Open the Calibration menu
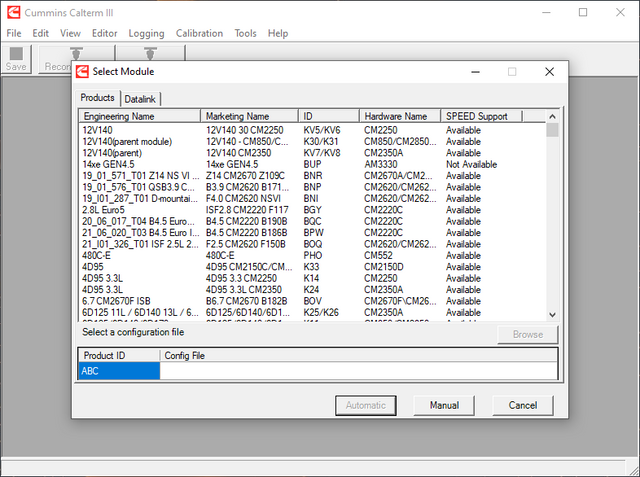 pos(200,33)
